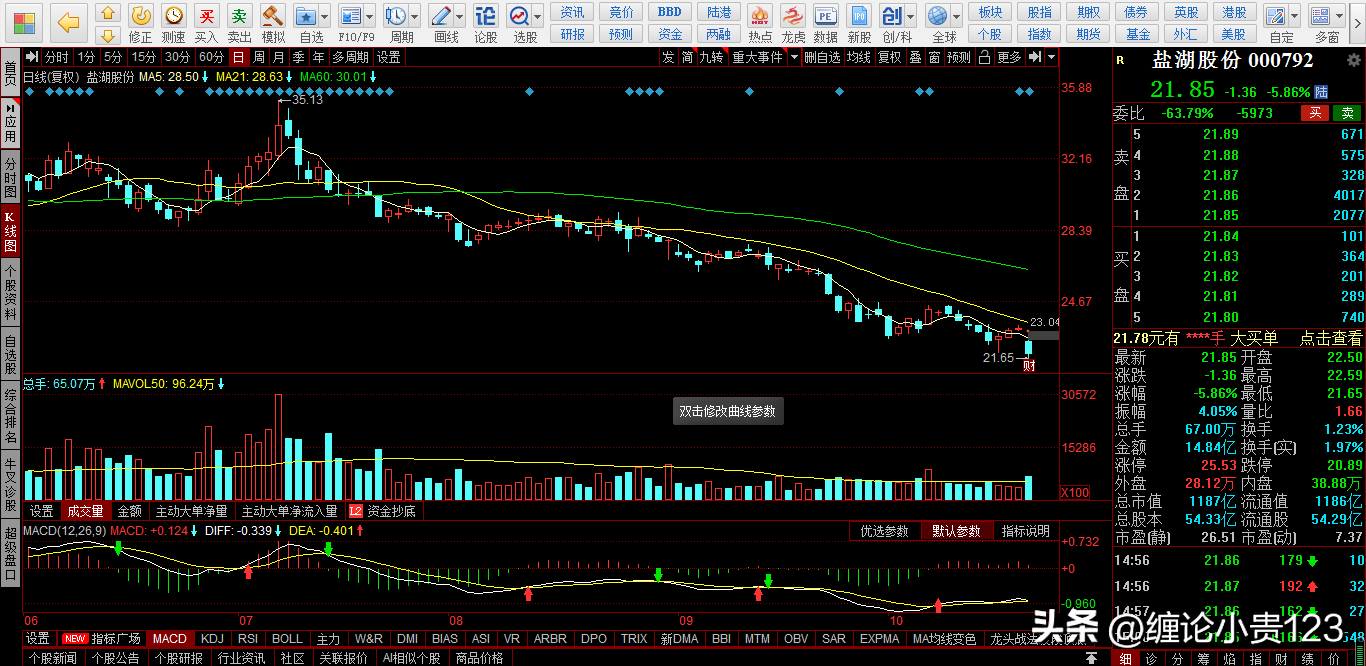Switch chart to 60分 period
Image resolution: width=1366 pixels, height=666 pixels.
coord(211,57)
